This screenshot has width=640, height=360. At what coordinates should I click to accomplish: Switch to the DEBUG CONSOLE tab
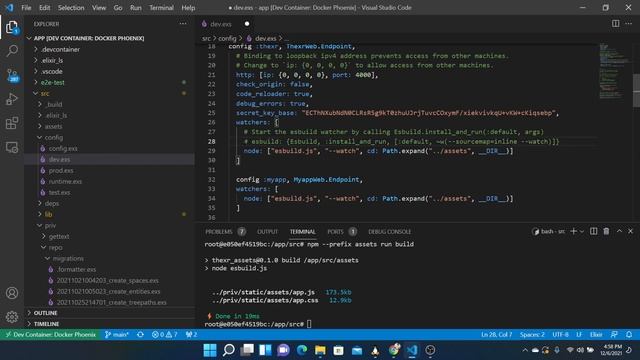(x=389, y=231)
